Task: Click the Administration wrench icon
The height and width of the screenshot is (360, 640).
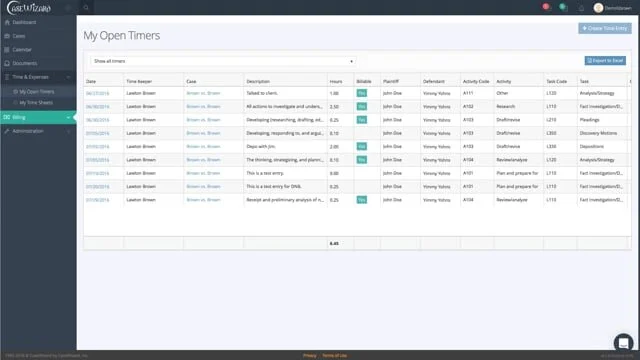Action: point(7,131)
